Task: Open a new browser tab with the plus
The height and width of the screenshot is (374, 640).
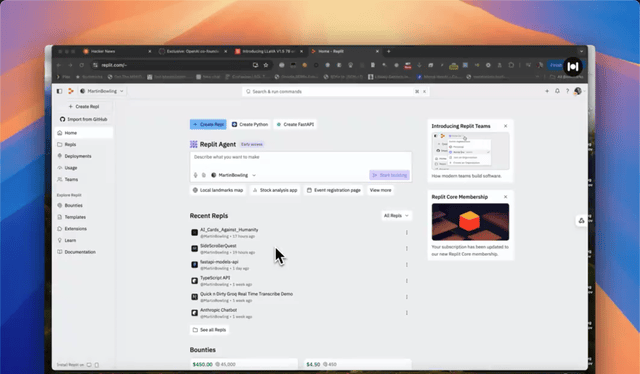Action: tap(389, 51)
